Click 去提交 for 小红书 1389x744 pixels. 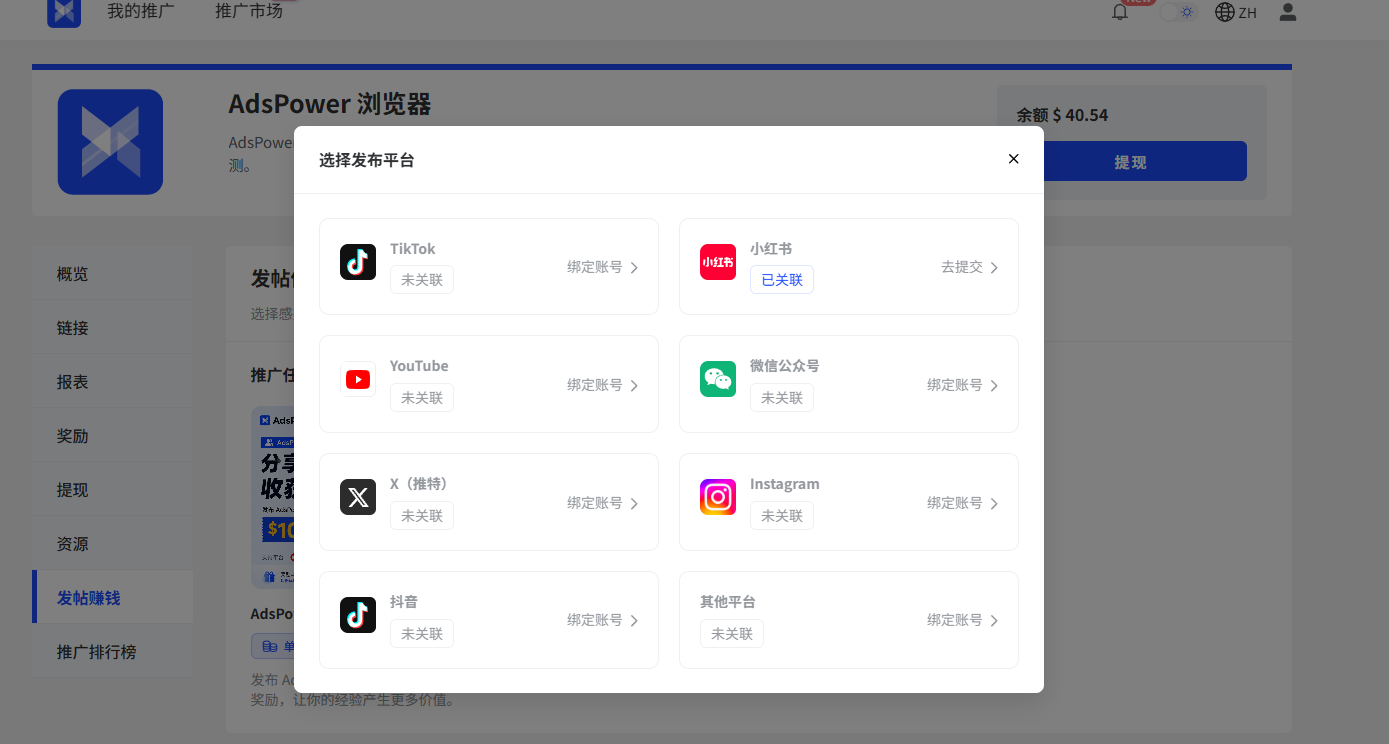coord(962,267)
